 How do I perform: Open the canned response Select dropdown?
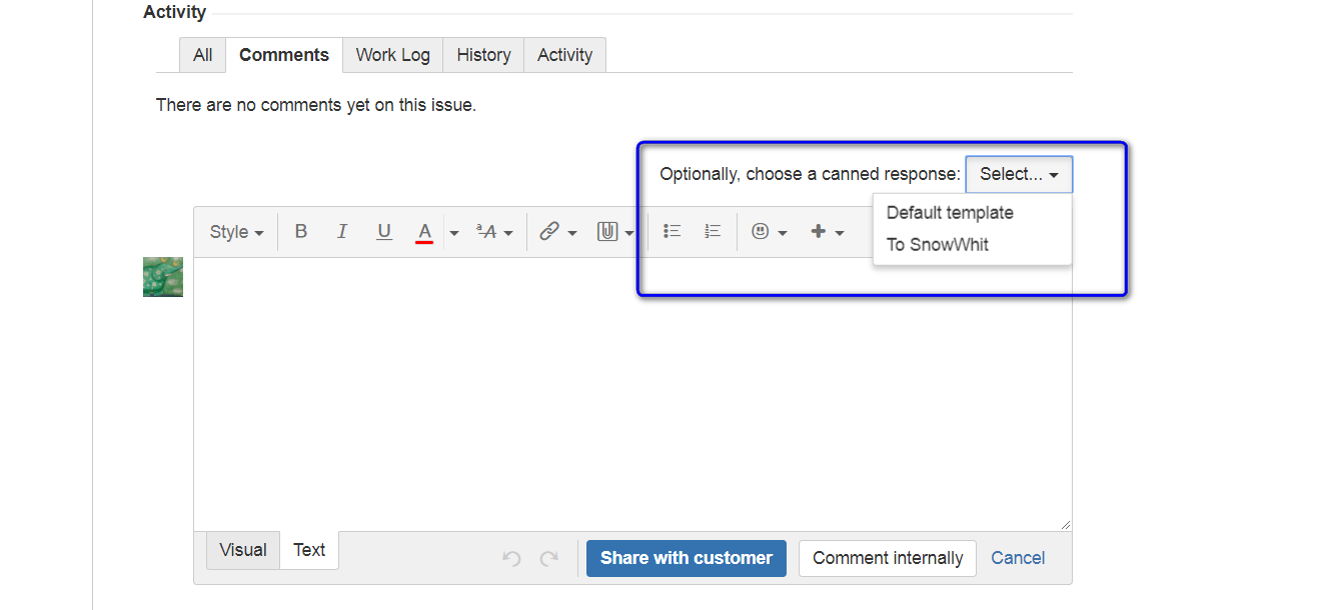coord(1019,174)
